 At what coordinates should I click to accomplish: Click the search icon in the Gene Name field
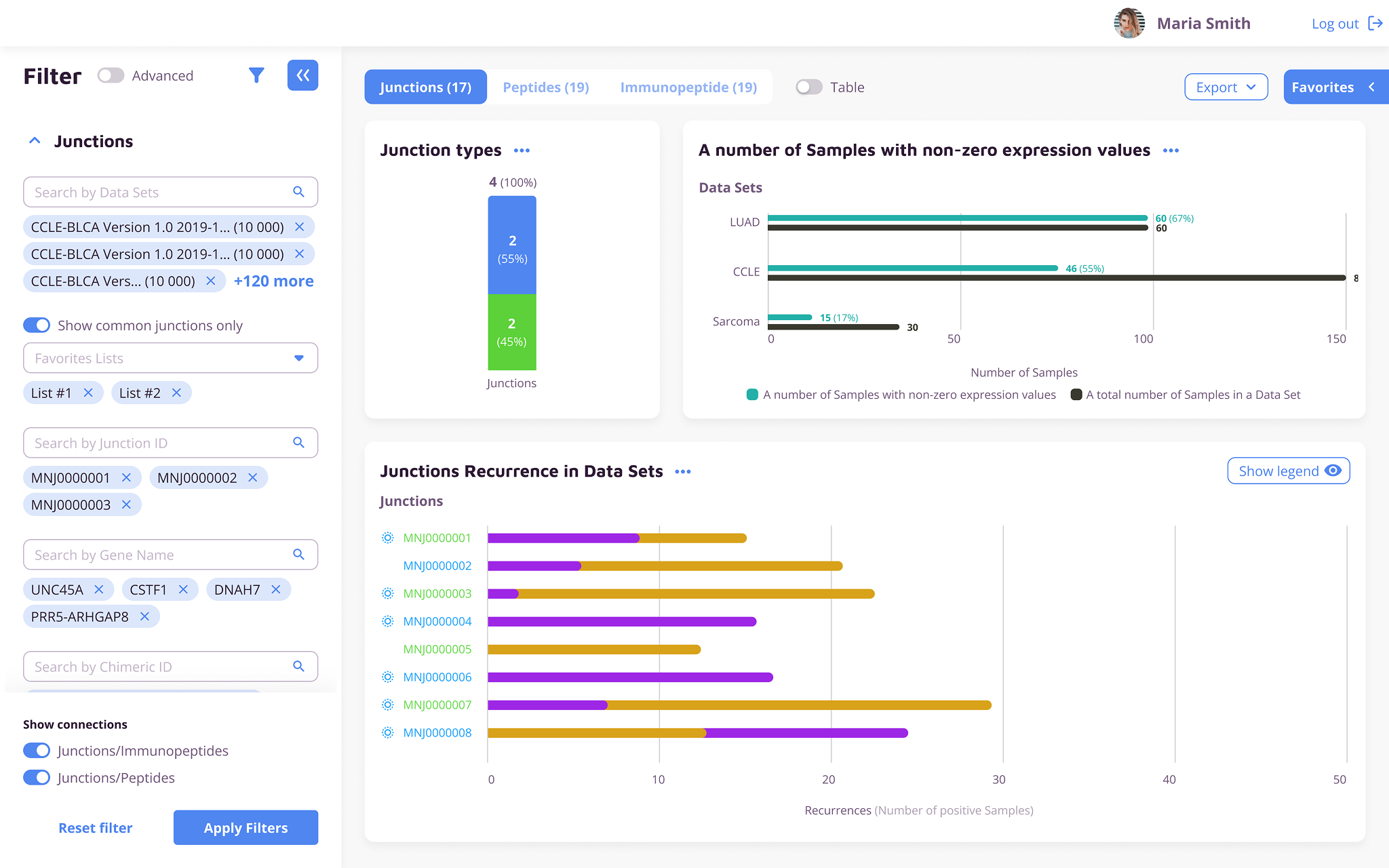point(298,555)
